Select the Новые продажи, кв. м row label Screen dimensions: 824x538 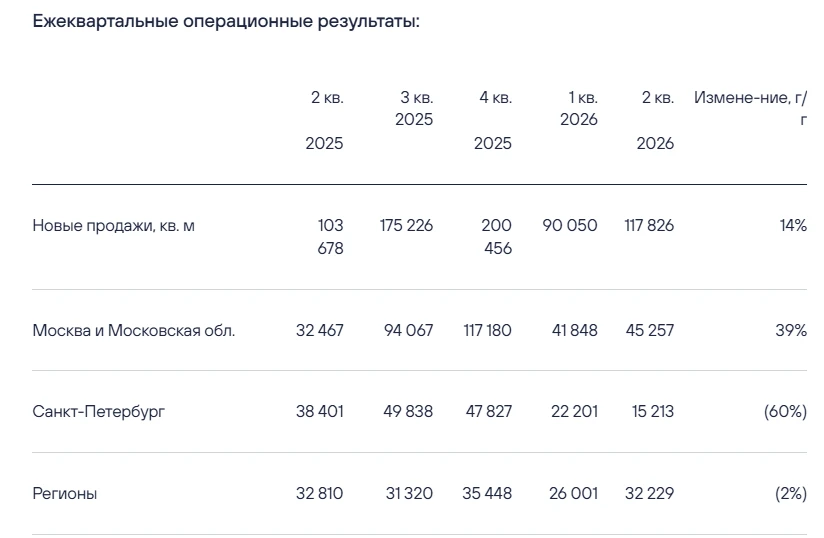[x=114, y=226]
